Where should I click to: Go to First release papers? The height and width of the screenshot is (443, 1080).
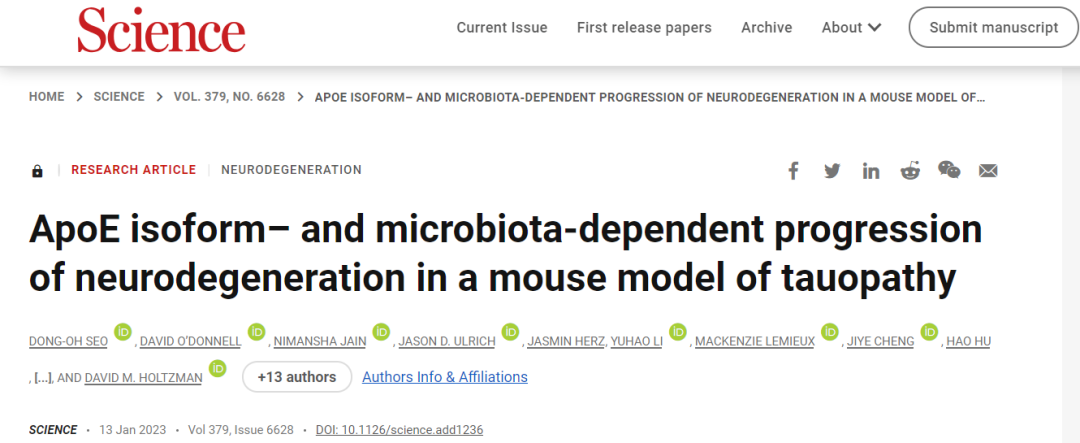point(644,28)
